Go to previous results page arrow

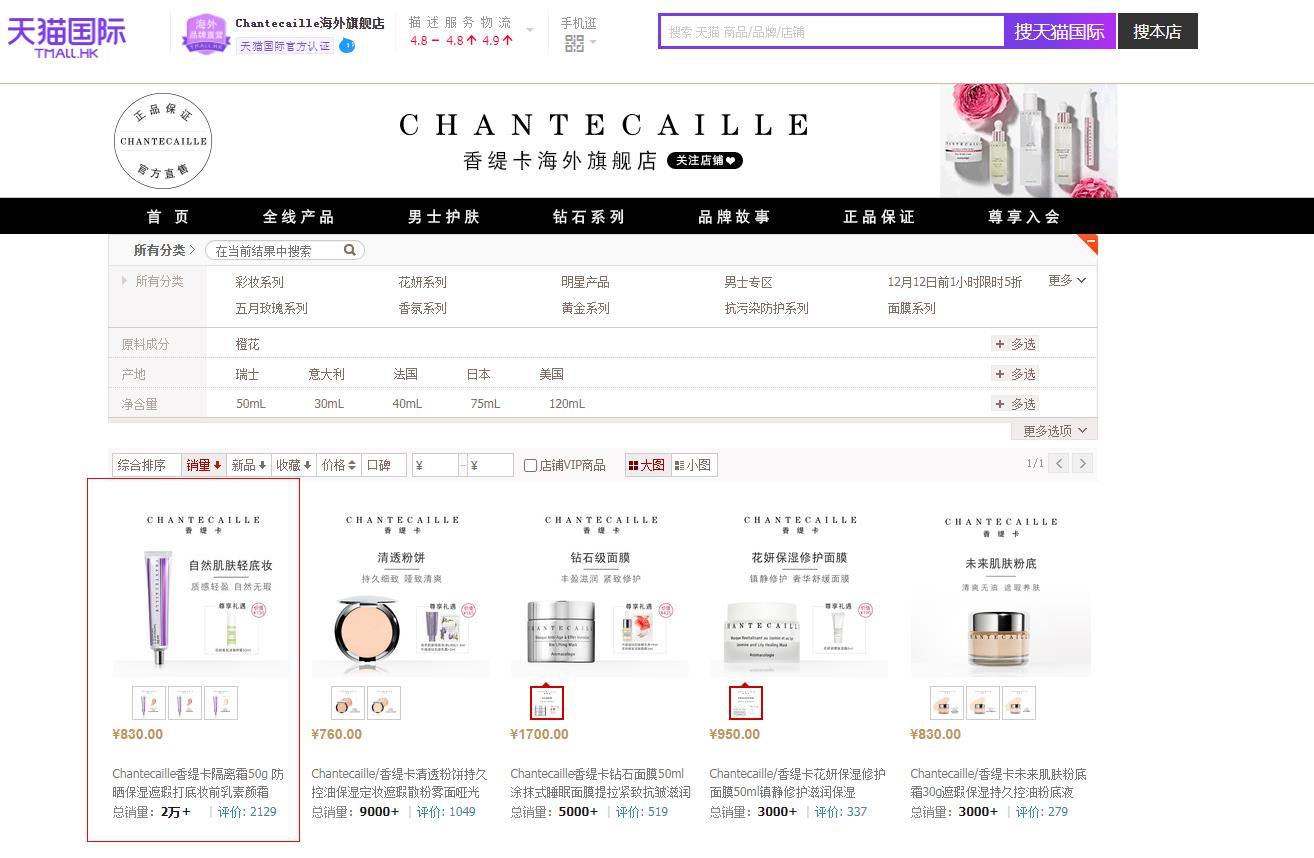(1059, 464)
